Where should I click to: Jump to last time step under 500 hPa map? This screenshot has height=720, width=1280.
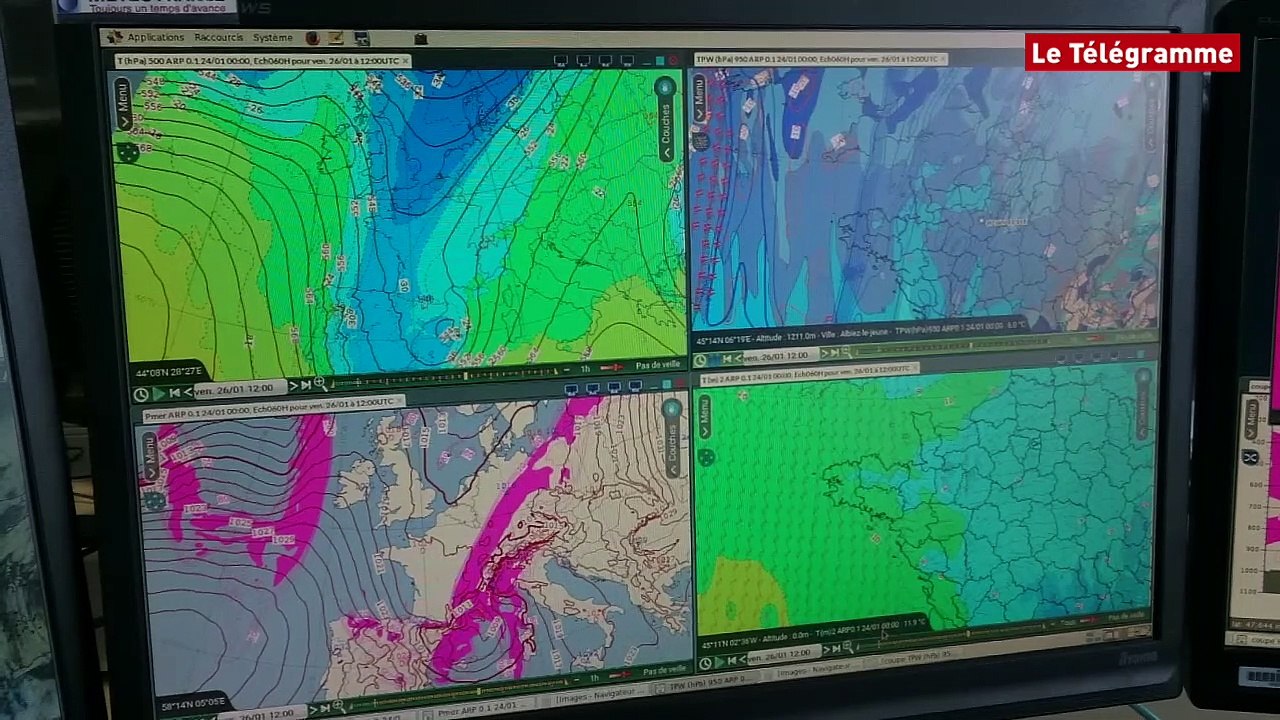tap(307, 385)
